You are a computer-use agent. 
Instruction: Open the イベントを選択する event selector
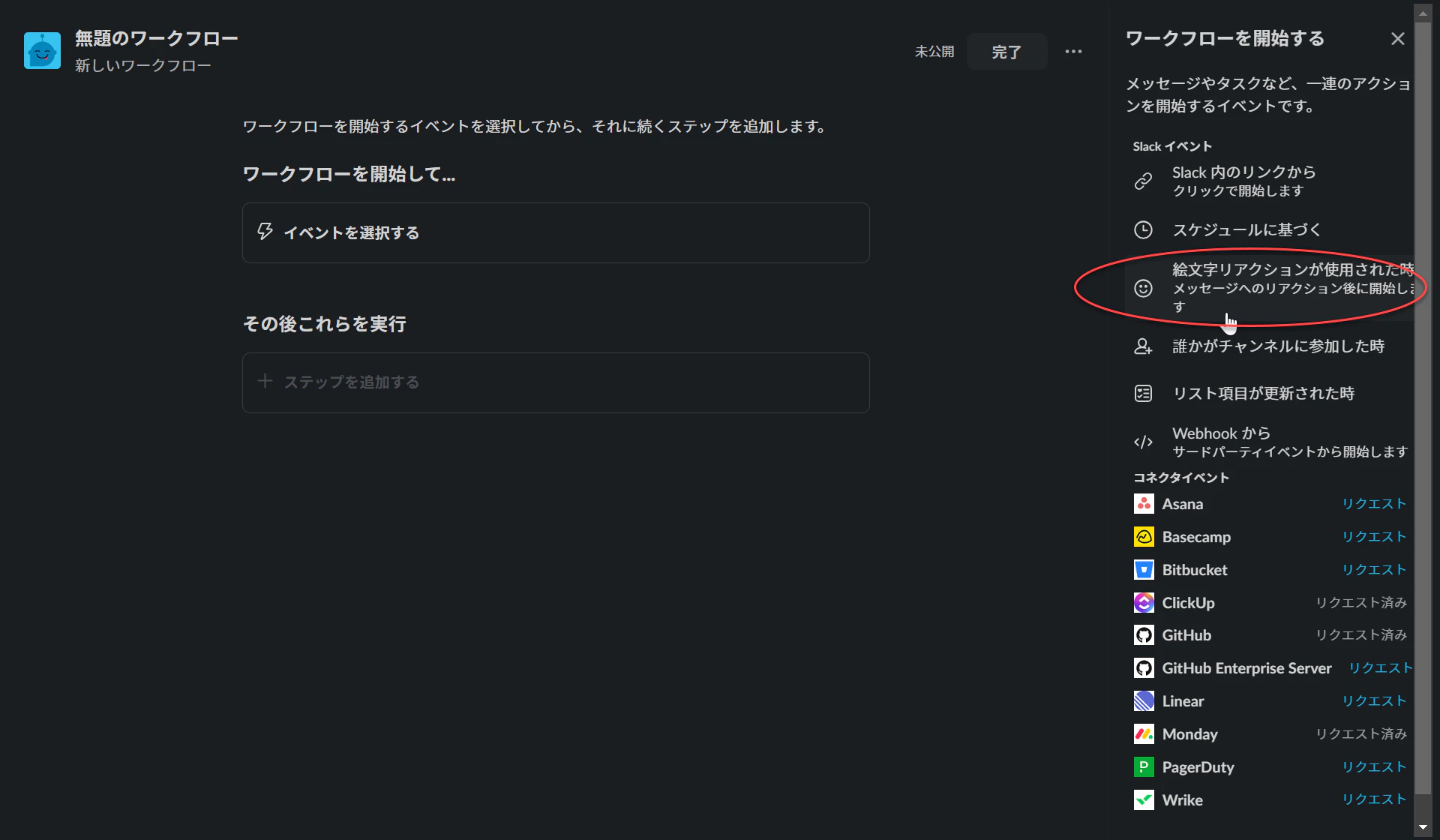click(556, 232)
